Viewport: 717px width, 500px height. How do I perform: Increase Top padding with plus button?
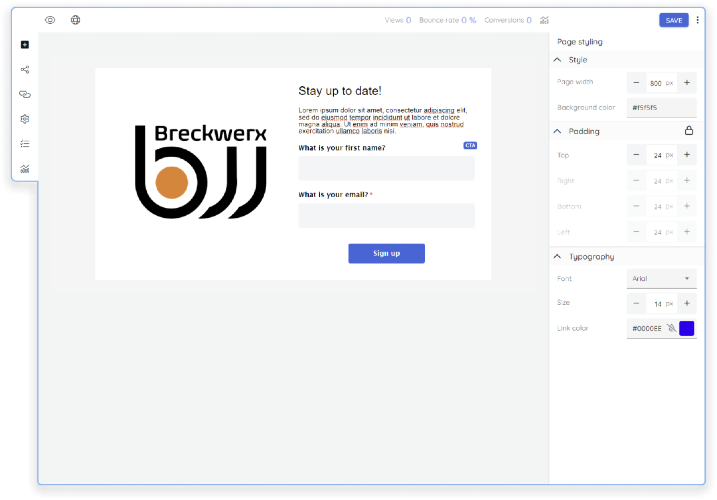687,155
